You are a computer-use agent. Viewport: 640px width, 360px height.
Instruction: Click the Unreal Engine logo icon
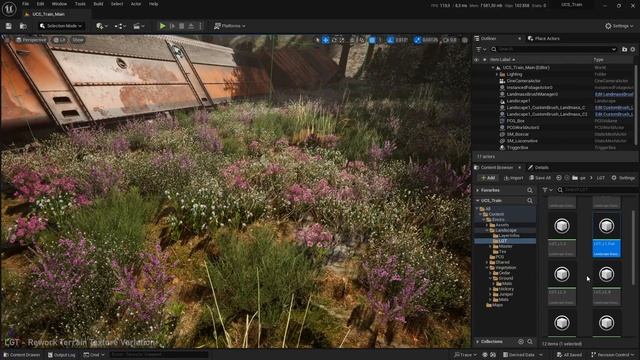(9, 9)
